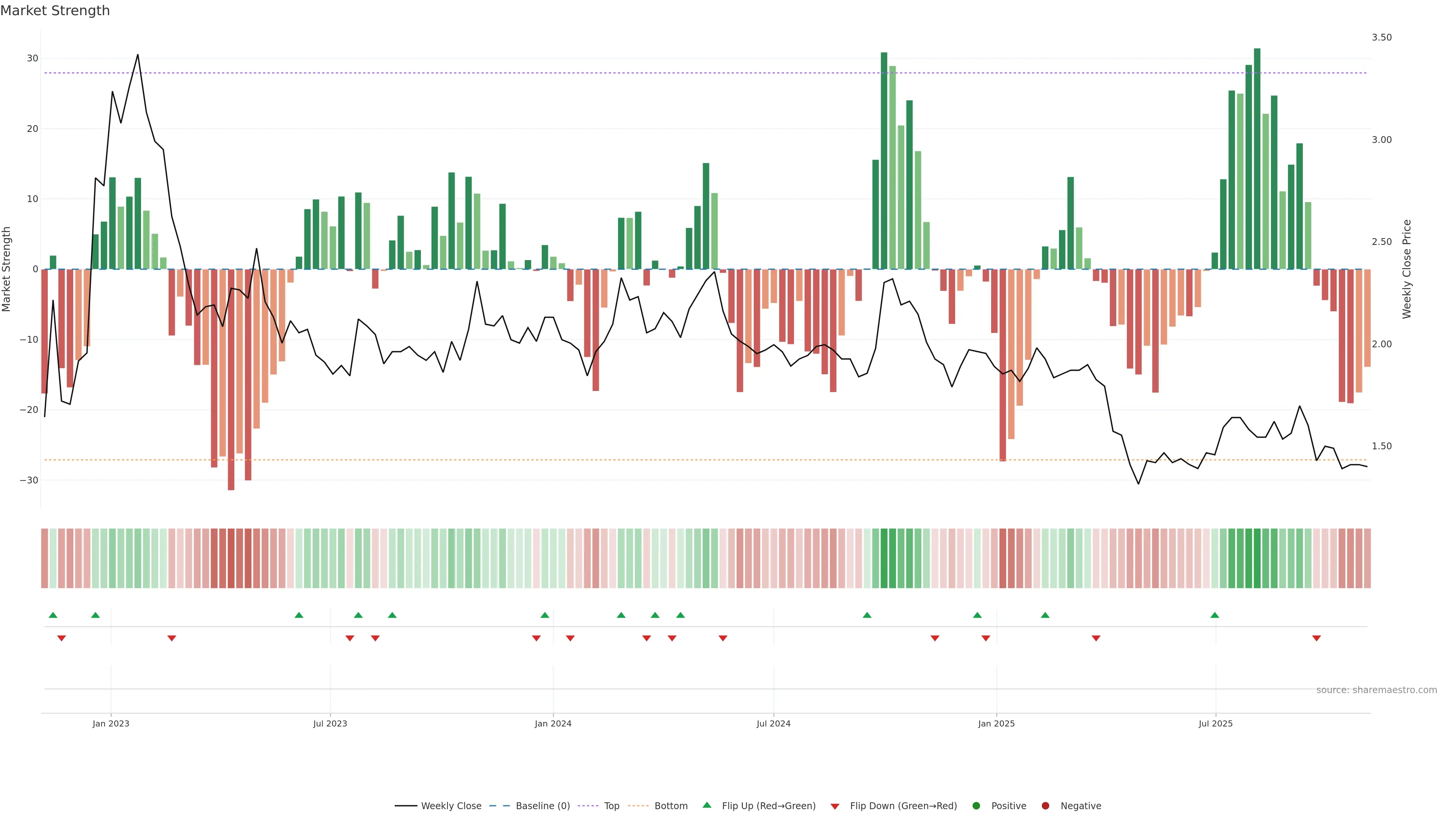Click the red flip-down marker just after Jan 2024

coord(570,638)
